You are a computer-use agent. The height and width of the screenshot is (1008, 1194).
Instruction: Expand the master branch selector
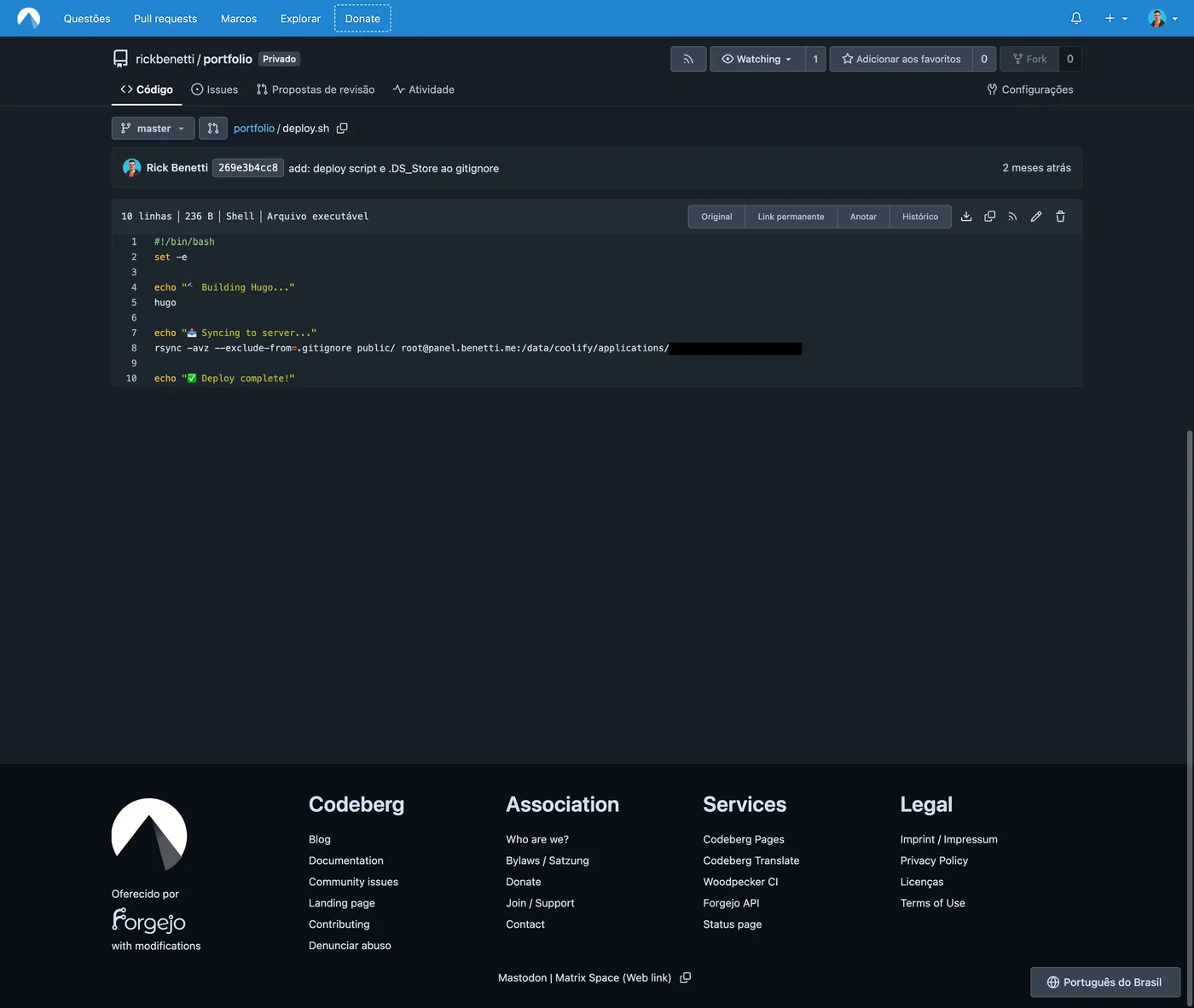153,128
